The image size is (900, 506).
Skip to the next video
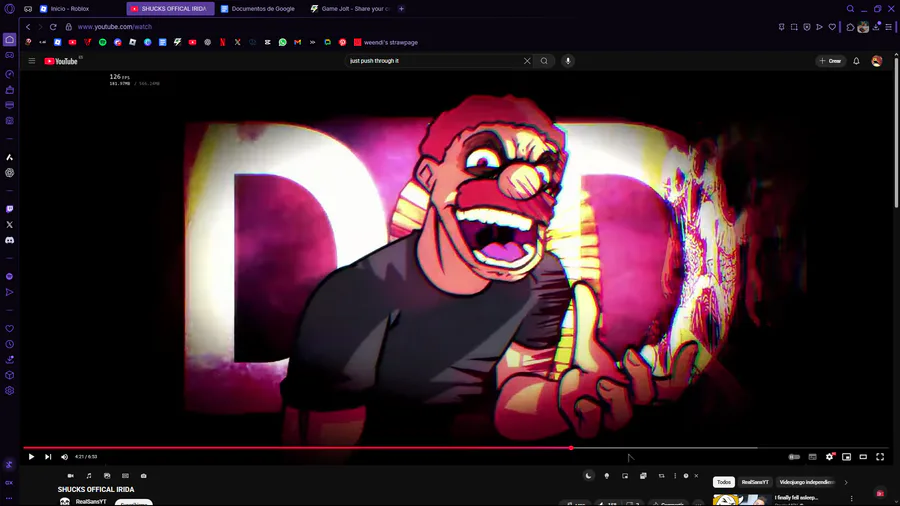click(x=48, y=457)
